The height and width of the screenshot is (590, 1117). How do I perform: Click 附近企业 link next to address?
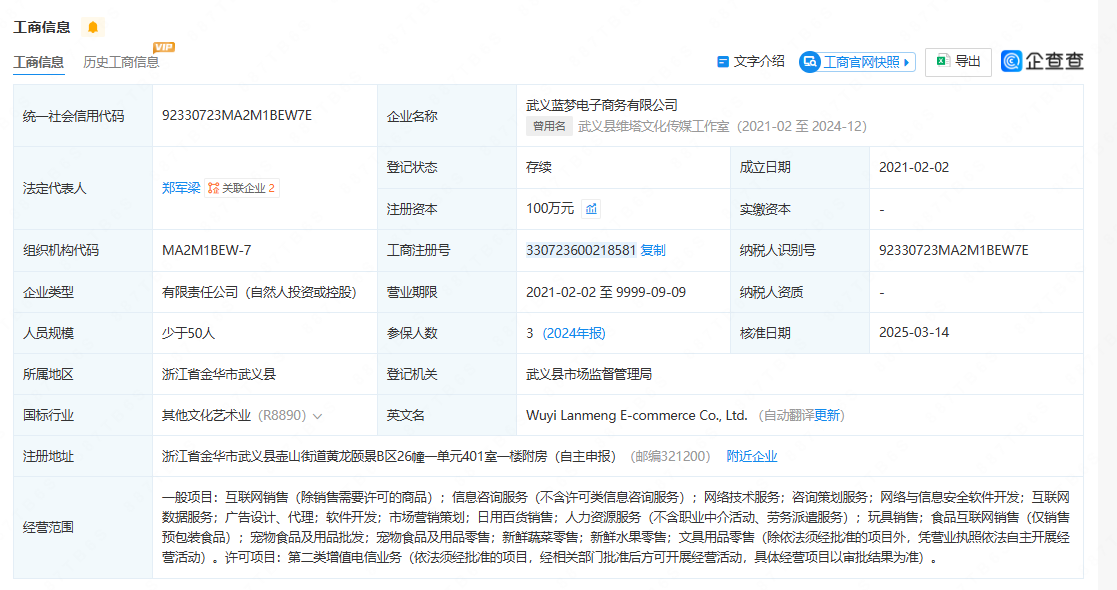(752, 456)
